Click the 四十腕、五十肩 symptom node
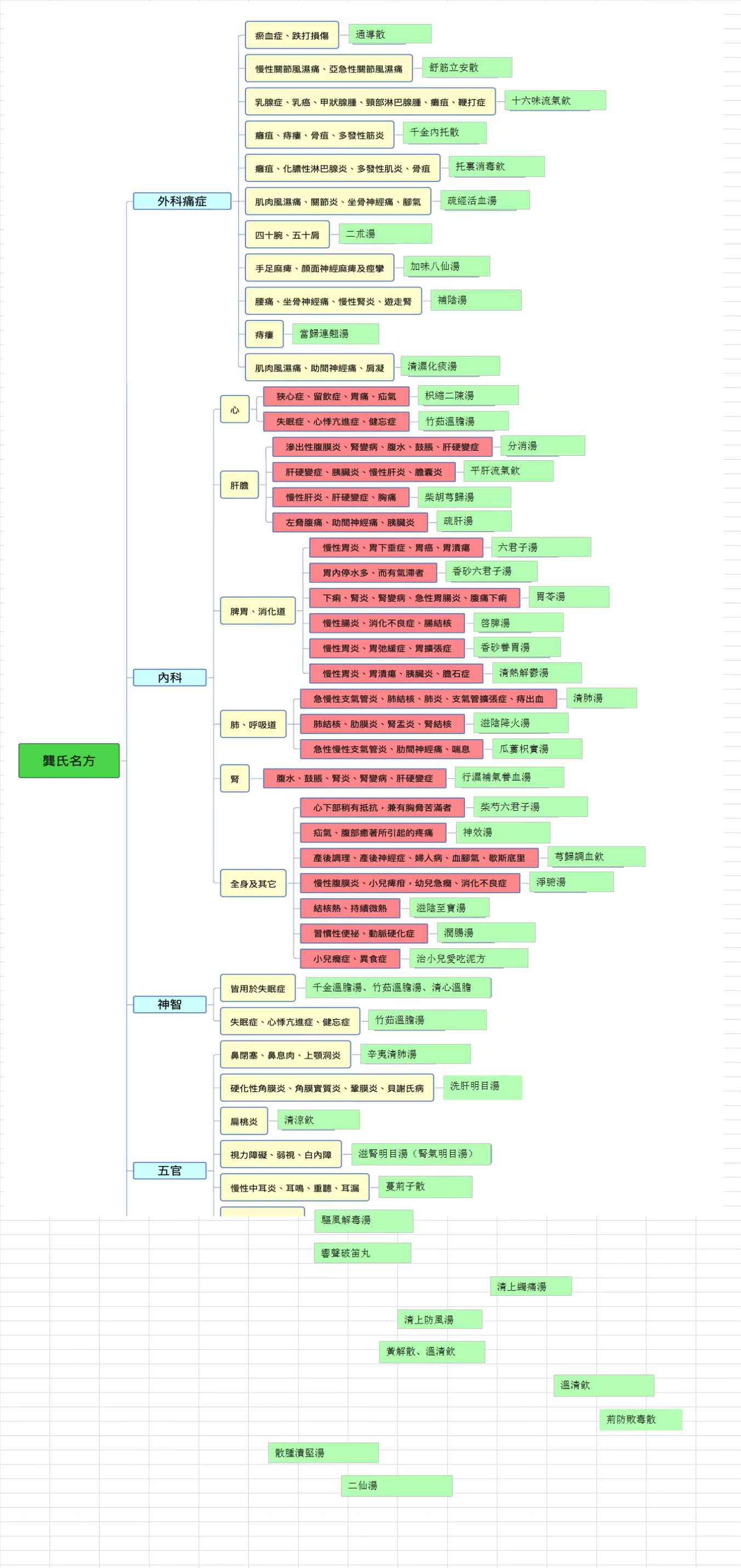Image resolution: width=741 pixels, height=1568 pixels. coord(287,235)
